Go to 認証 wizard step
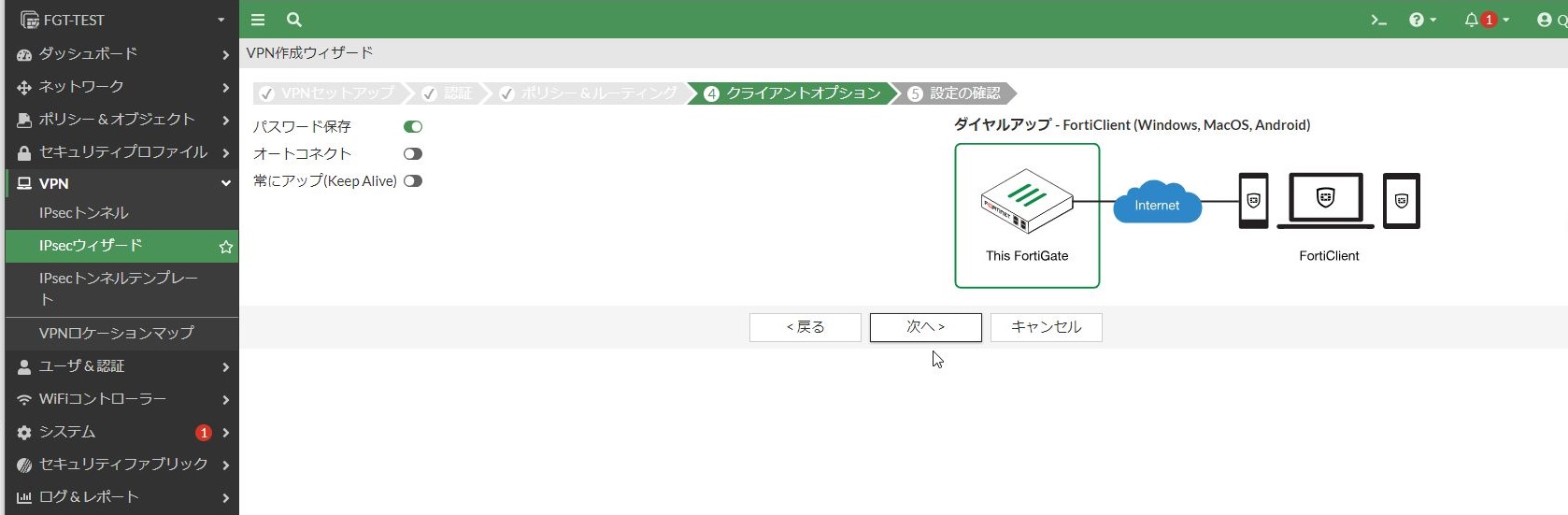This screenshot has width=1568, height=515. pyautogui.click(x=448, y=93)
